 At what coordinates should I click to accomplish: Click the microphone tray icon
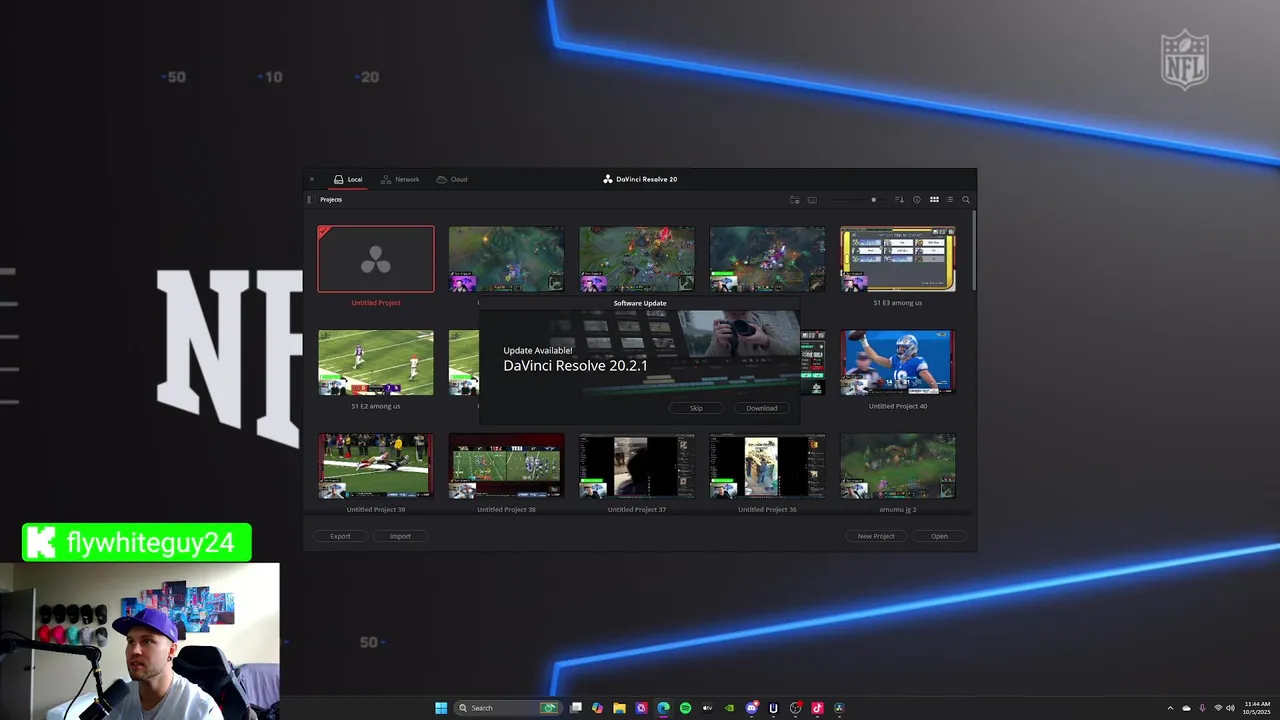pos(1202,708)
